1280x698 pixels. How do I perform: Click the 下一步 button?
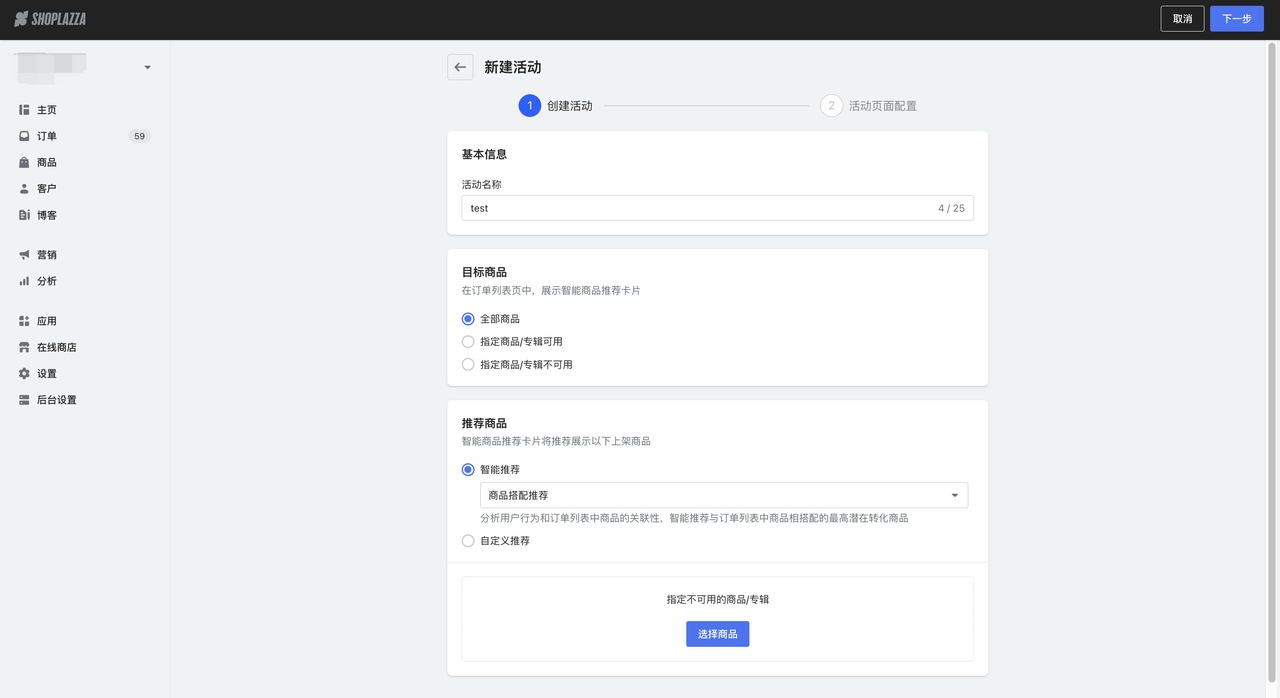[1236, 19]
